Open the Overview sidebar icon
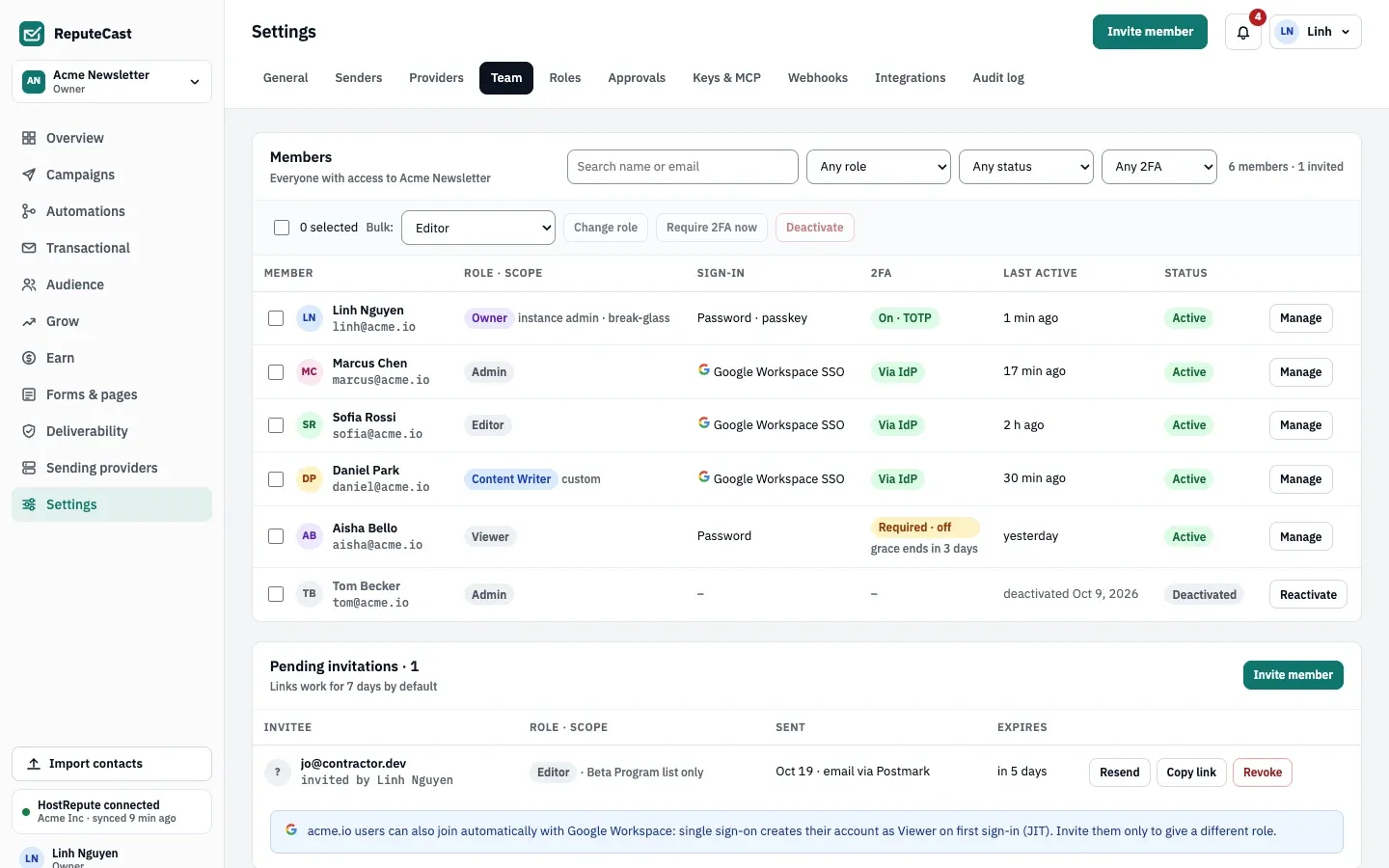This screenshot has width=1389, height=868. point(29,138)
